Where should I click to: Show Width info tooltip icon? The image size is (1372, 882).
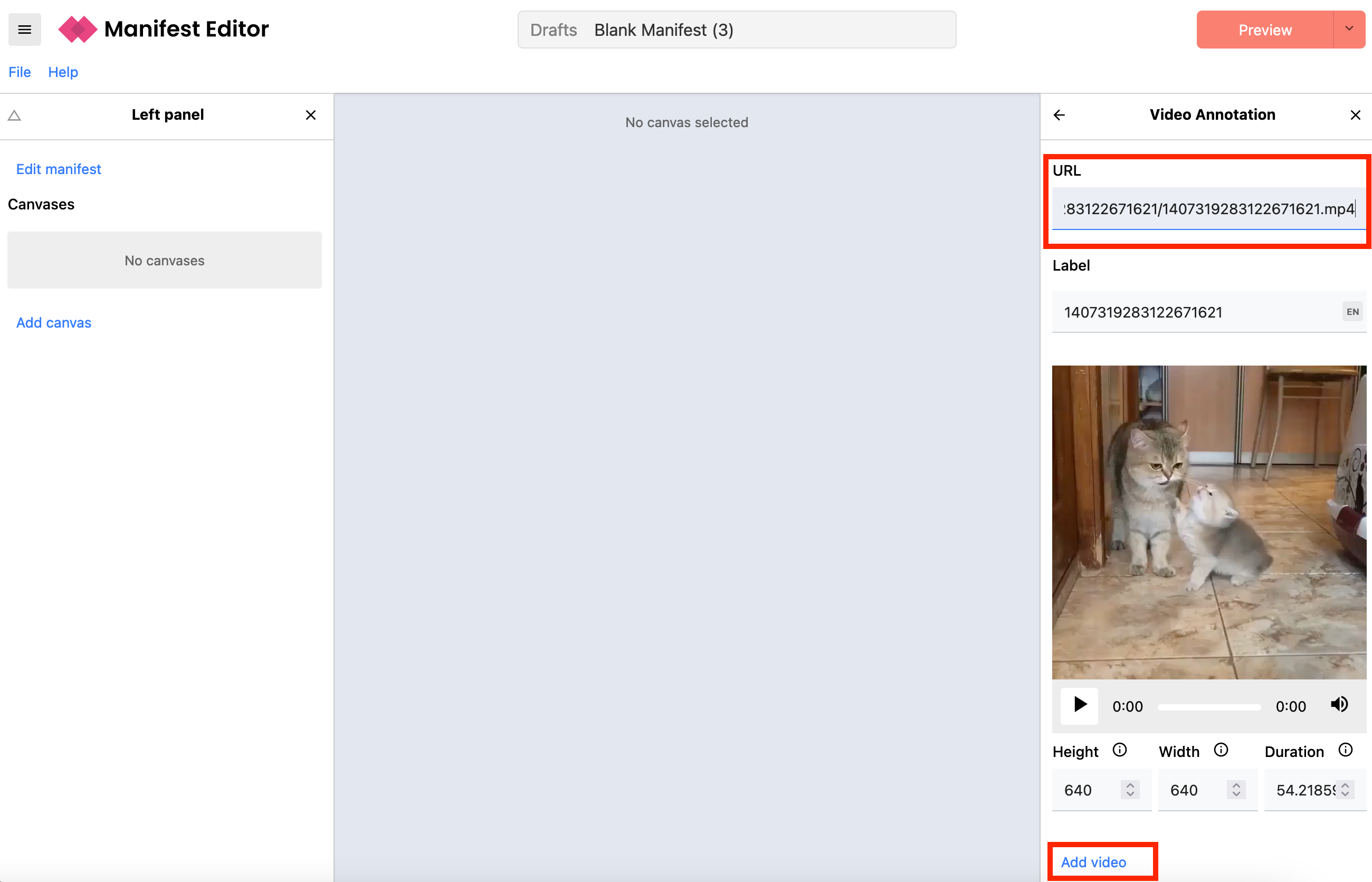click(x=1221, y=750)
